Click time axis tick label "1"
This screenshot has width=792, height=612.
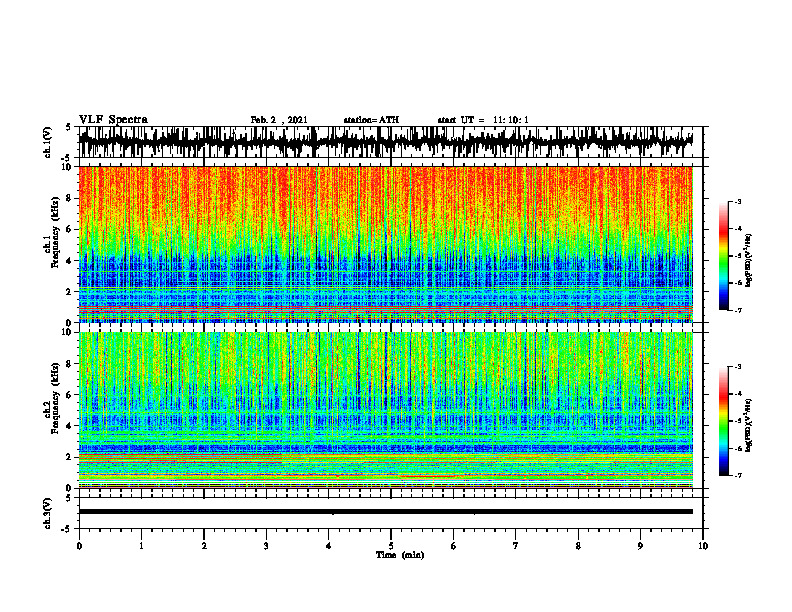point(141,546)
